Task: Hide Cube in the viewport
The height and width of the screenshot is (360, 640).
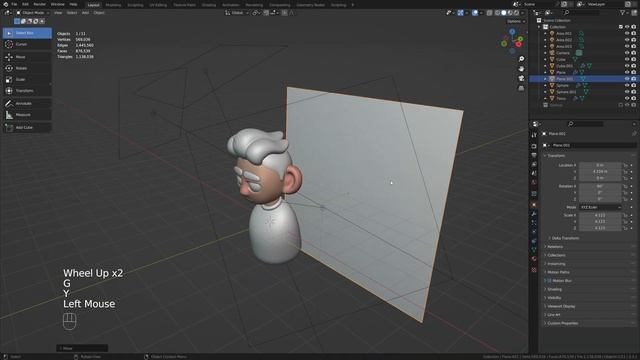Action: tap(627, 59)
